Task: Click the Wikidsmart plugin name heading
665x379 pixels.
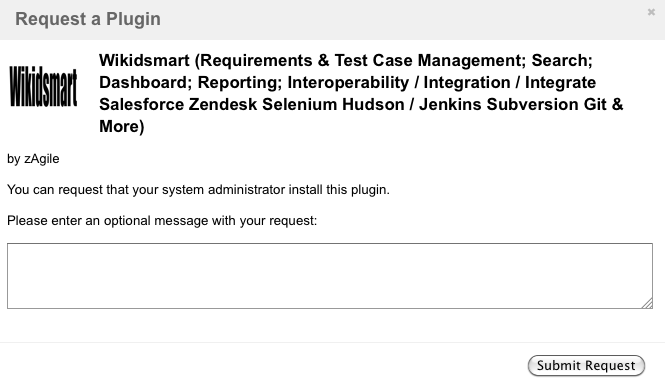Action: 361,93
